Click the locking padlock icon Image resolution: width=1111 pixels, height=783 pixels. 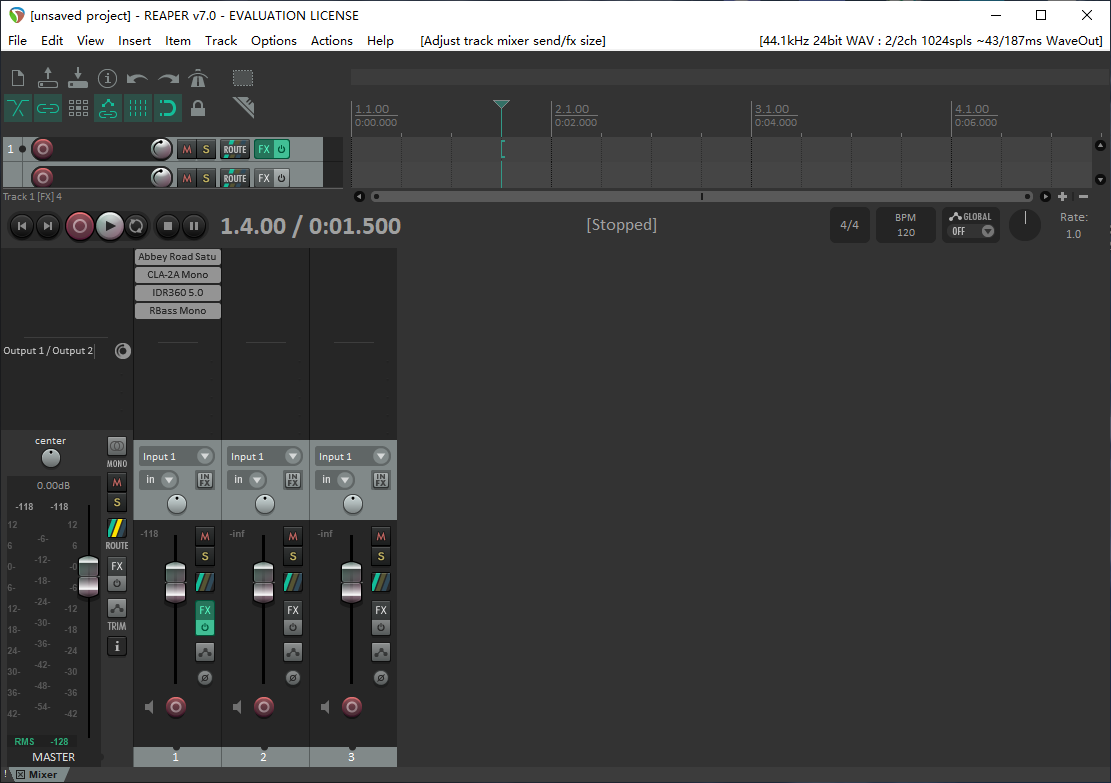pos(198,108)
